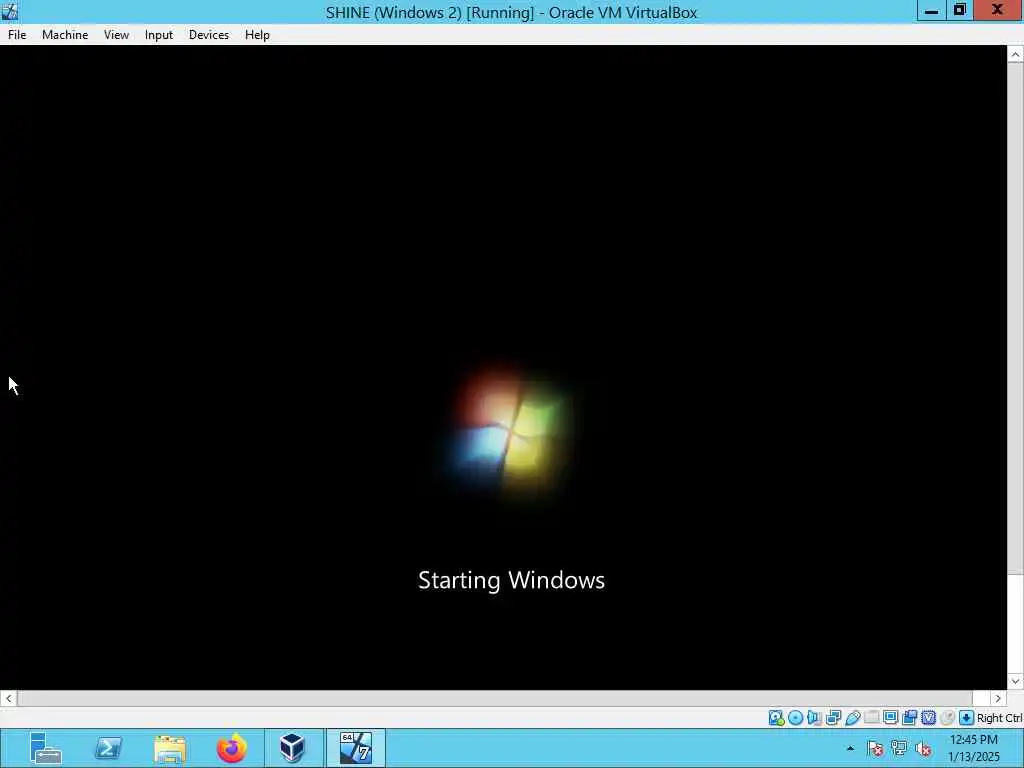Open the File menu
Viewport: 1024px width, 768px height.
click(17, 35)
